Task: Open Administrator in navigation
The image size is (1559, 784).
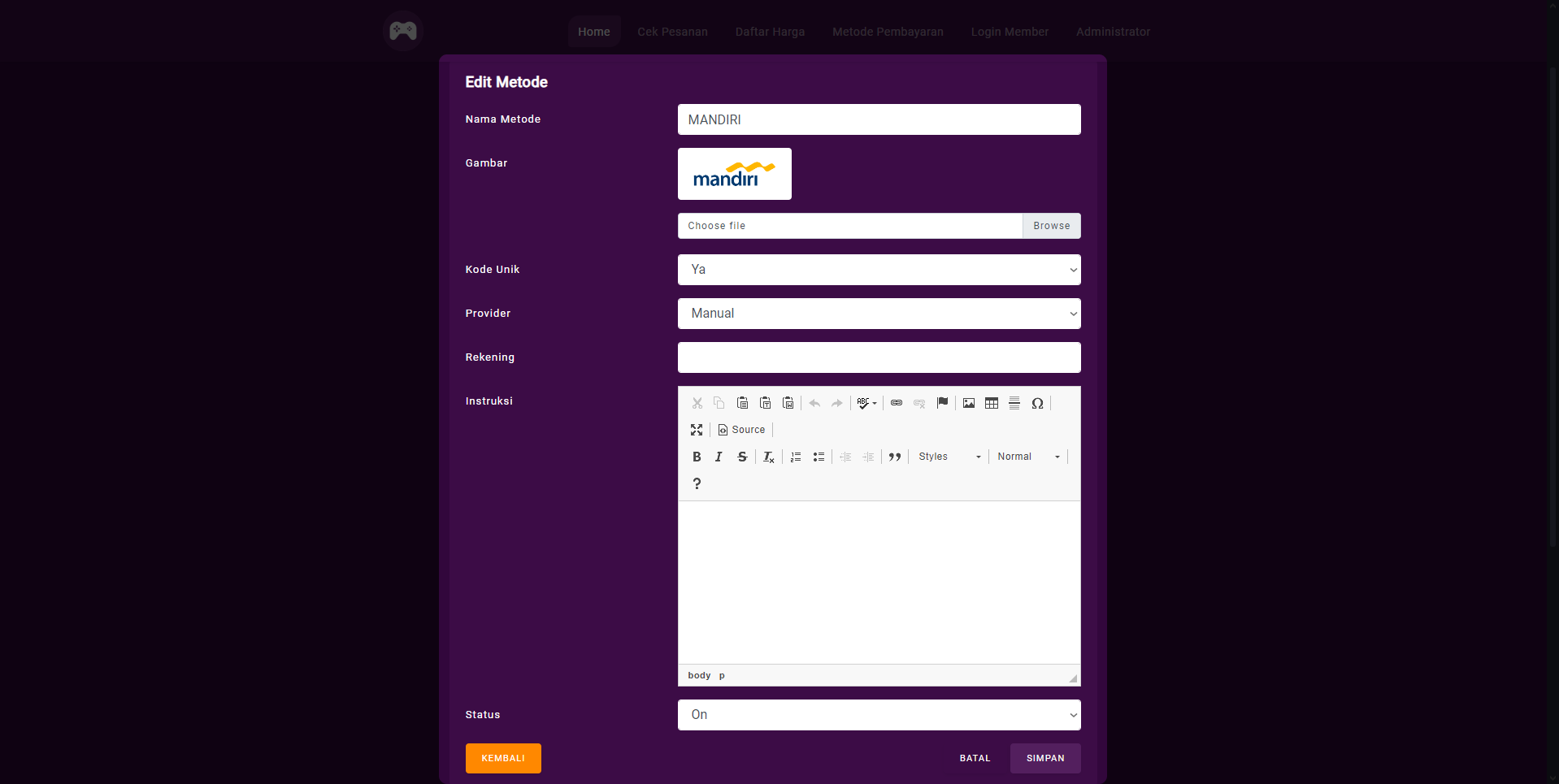Action: (1113, 32)
